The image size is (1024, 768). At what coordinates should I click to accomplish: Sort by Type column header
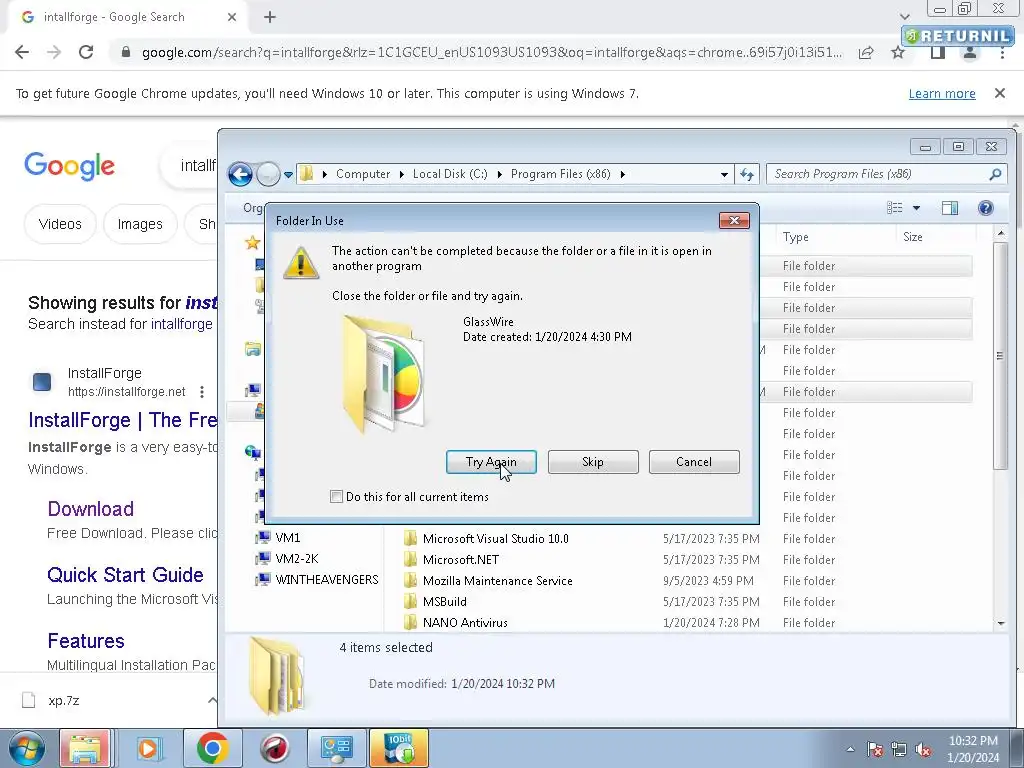point(795,237)
